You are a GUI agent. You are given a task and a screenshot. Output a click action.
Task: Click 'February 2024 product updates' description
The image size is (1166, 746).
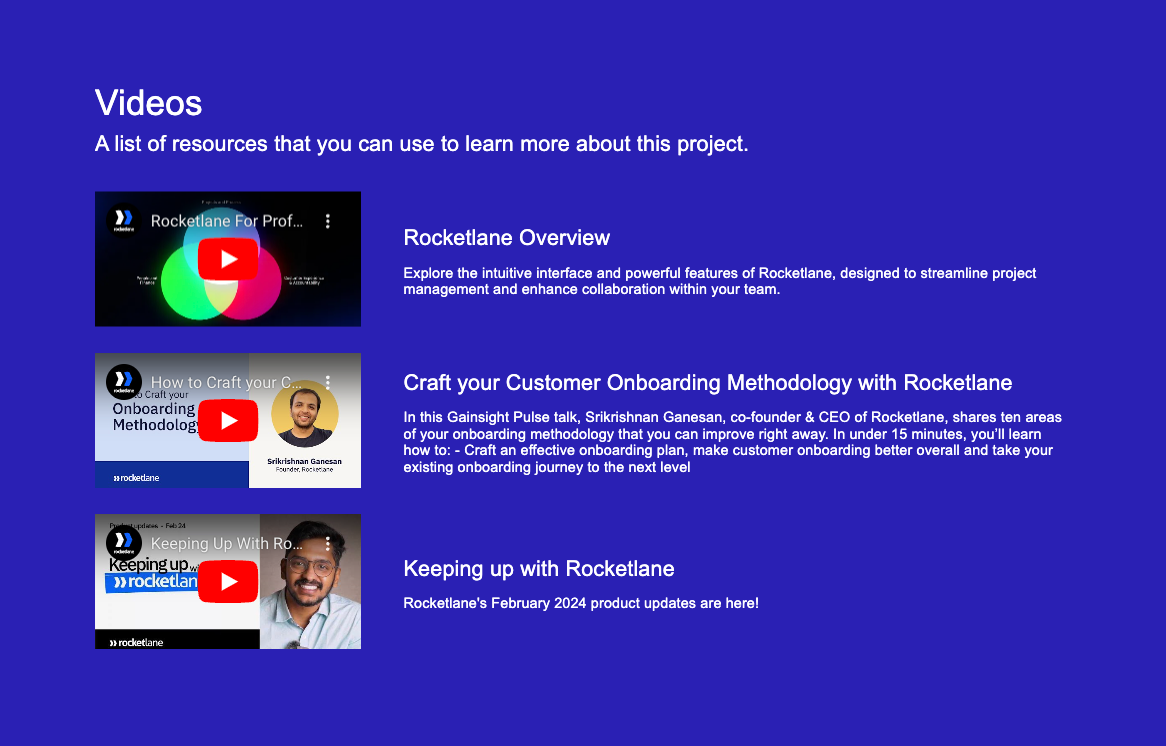581,603
